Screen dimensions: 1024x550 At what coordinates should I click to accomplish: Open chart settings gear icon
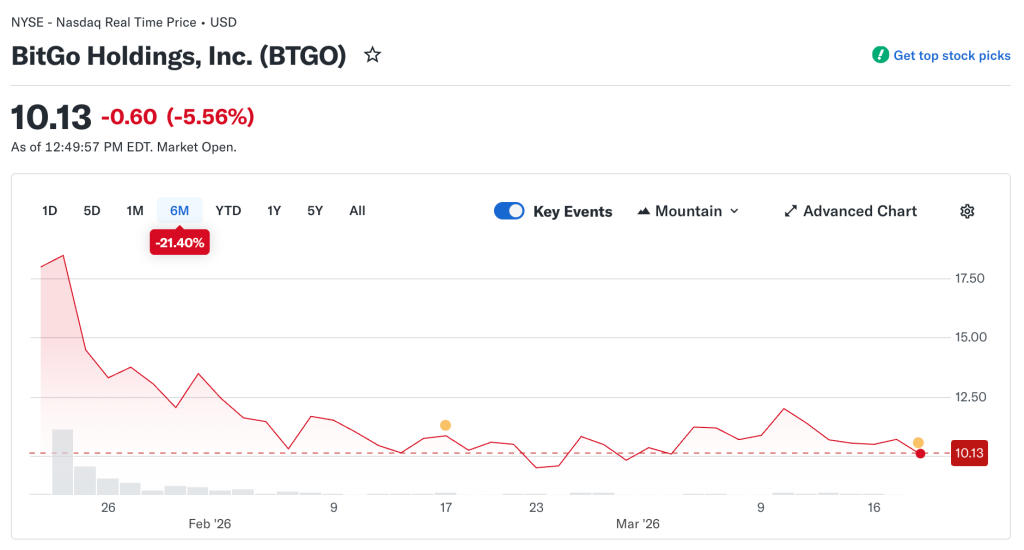967,211
